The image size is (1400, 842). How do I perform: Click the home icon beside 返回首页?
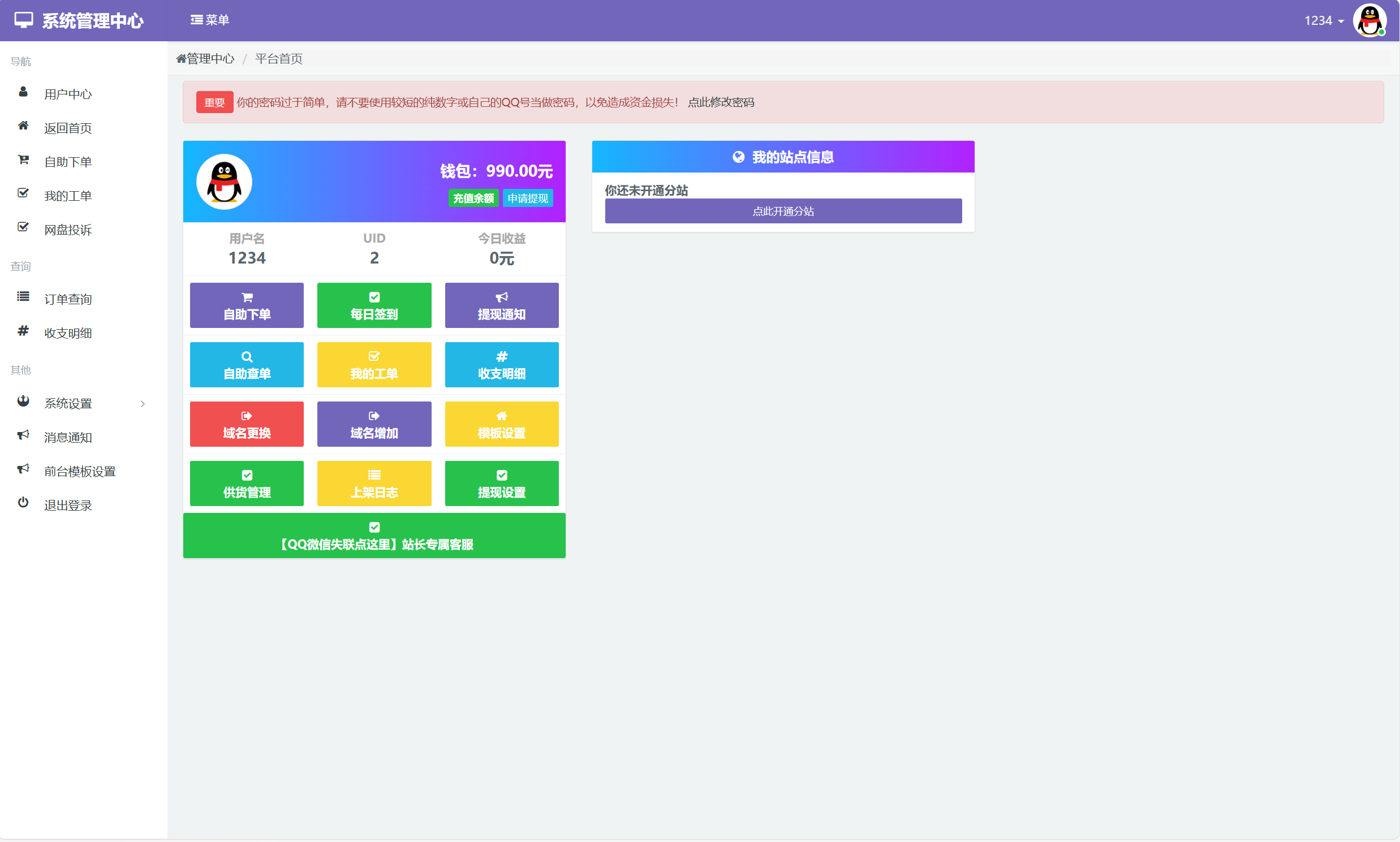pos(23,126)
